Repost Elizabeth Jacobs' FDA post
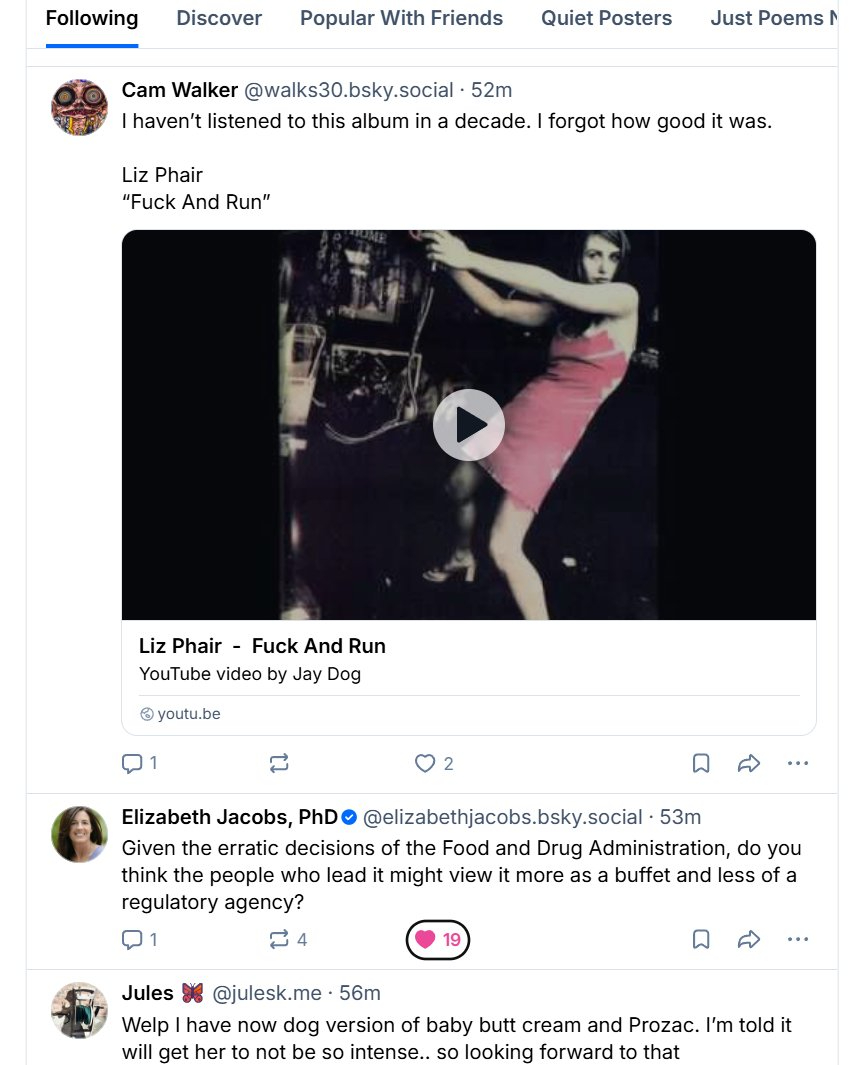Viewport: 864px width, 1065px height. tap(287, 940)
